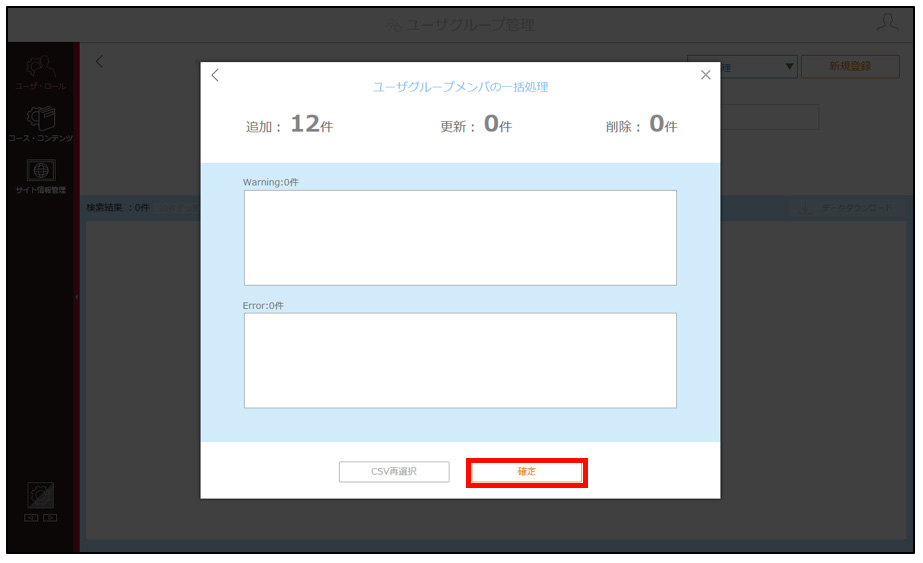Click the Warning:0件 label
923x563 pixels.
(270, 182)
